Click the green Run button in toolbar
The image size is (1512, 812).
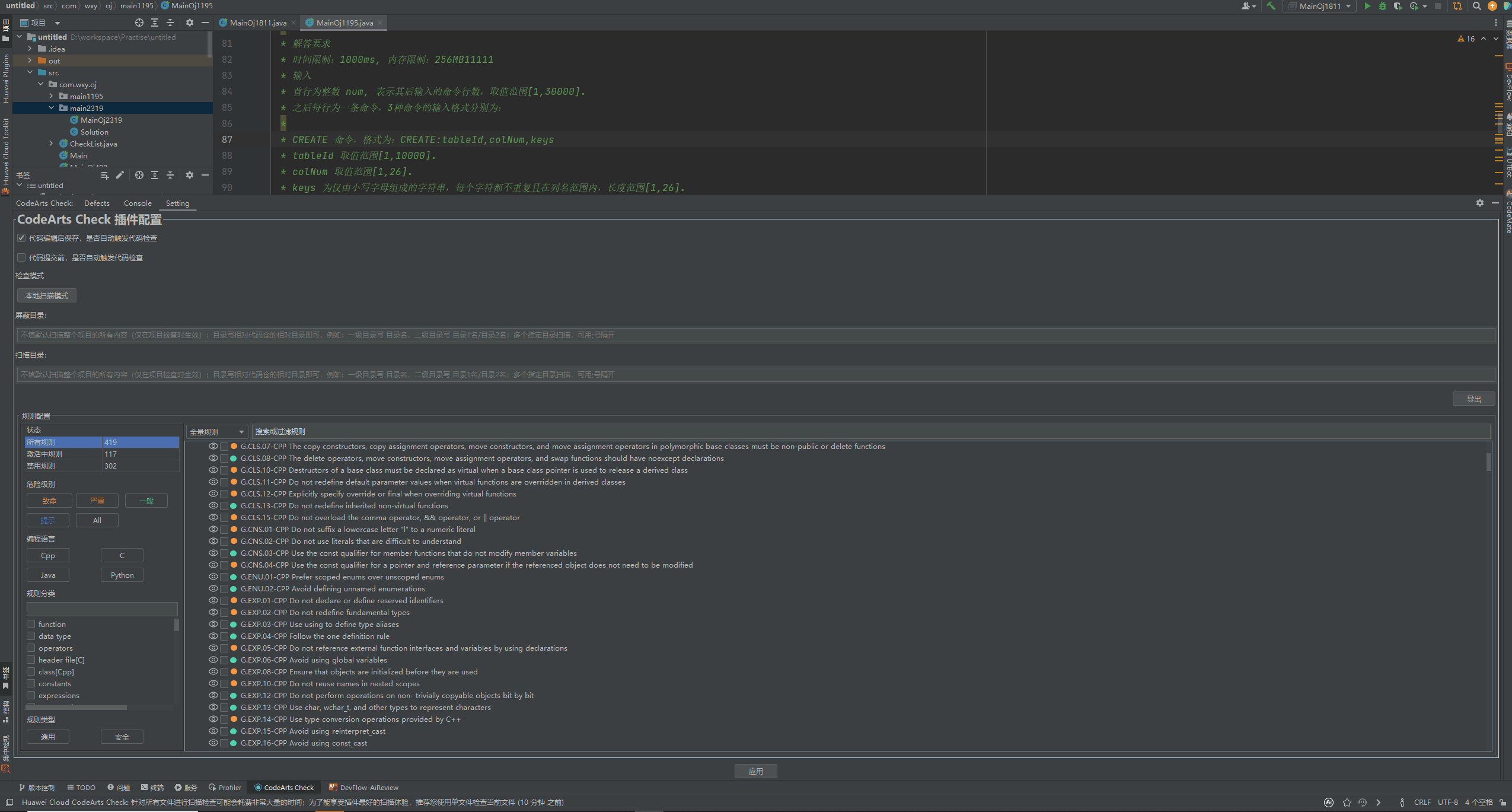coord(1367,6)
